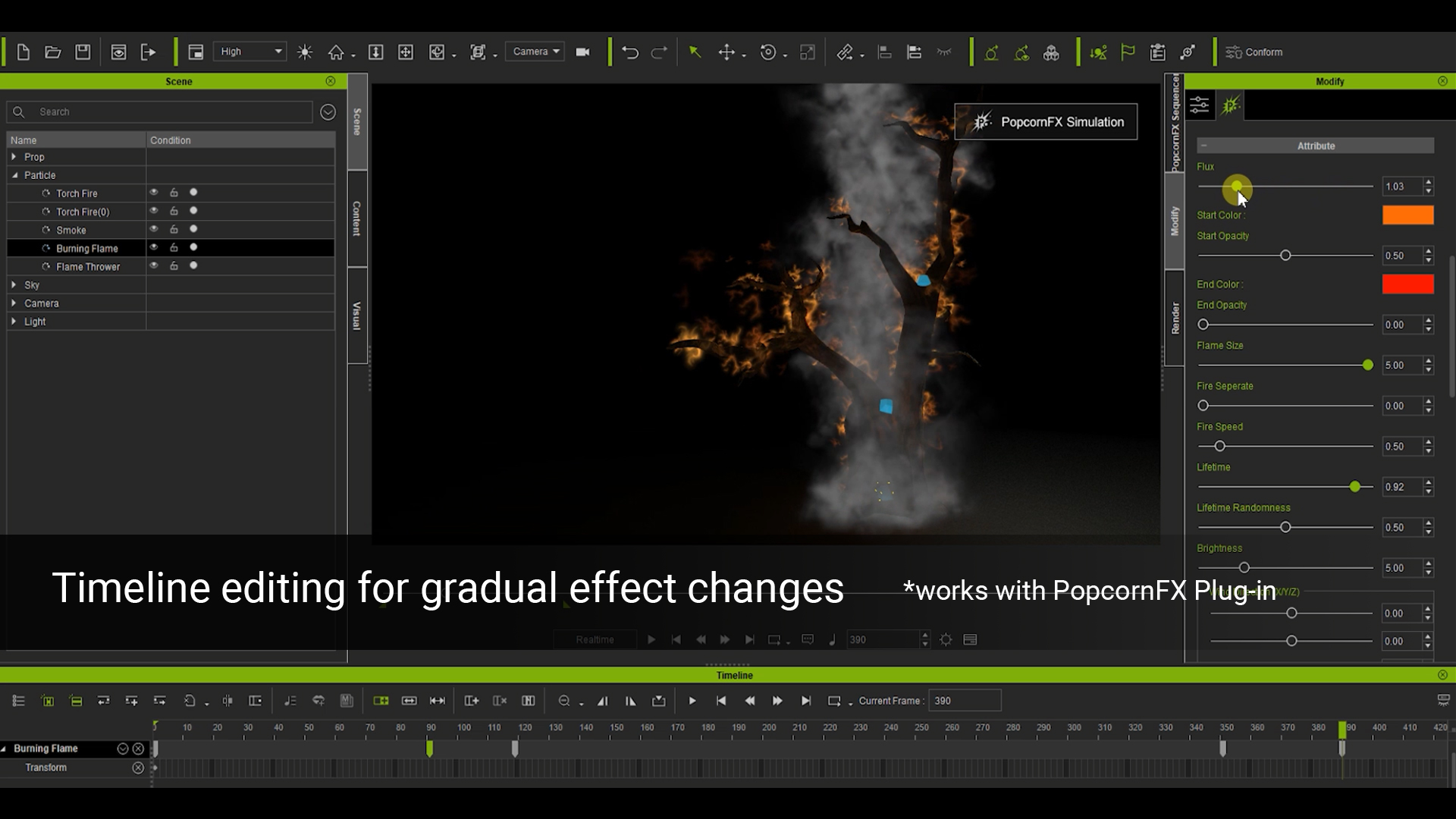1456x819 pixels.
Task: Click the Flame Size slider handle
Action: [1367, 366]
